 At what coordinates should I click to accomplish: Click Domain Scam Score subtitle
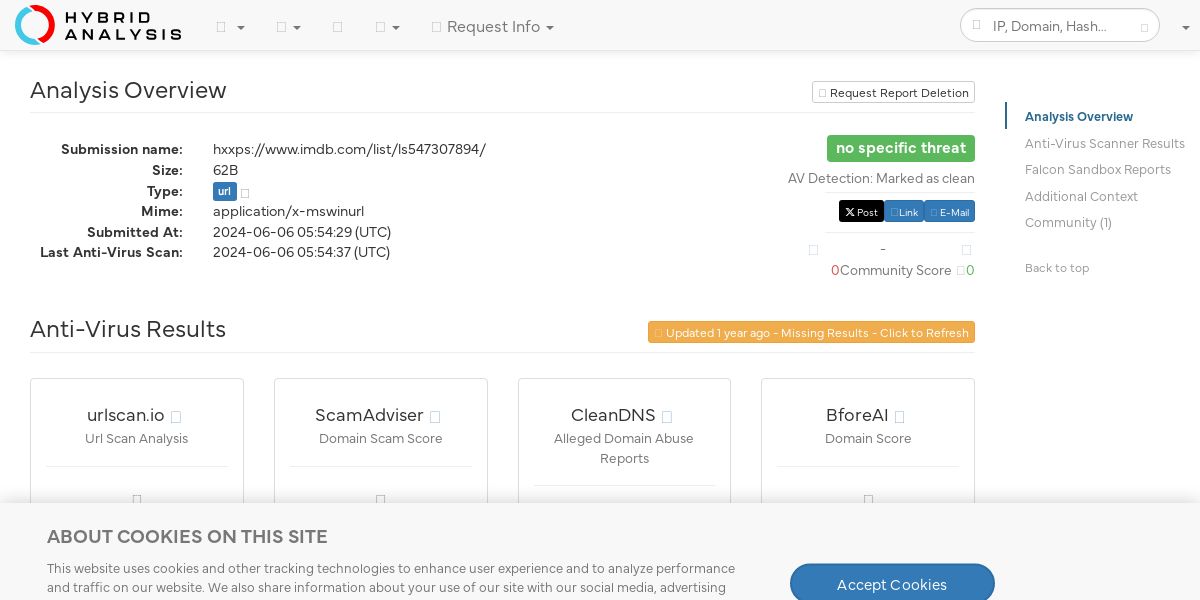pyautogui.click(x=381, y=438)
